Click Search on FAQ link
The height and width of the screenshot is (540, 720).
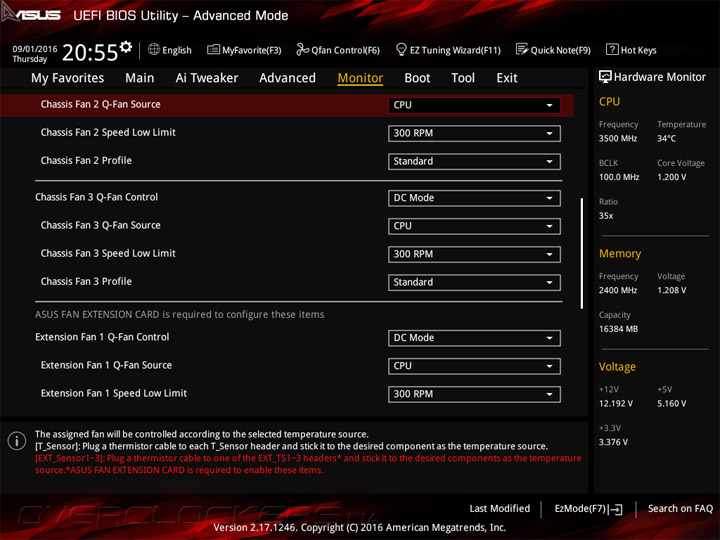tap(680, 509)
